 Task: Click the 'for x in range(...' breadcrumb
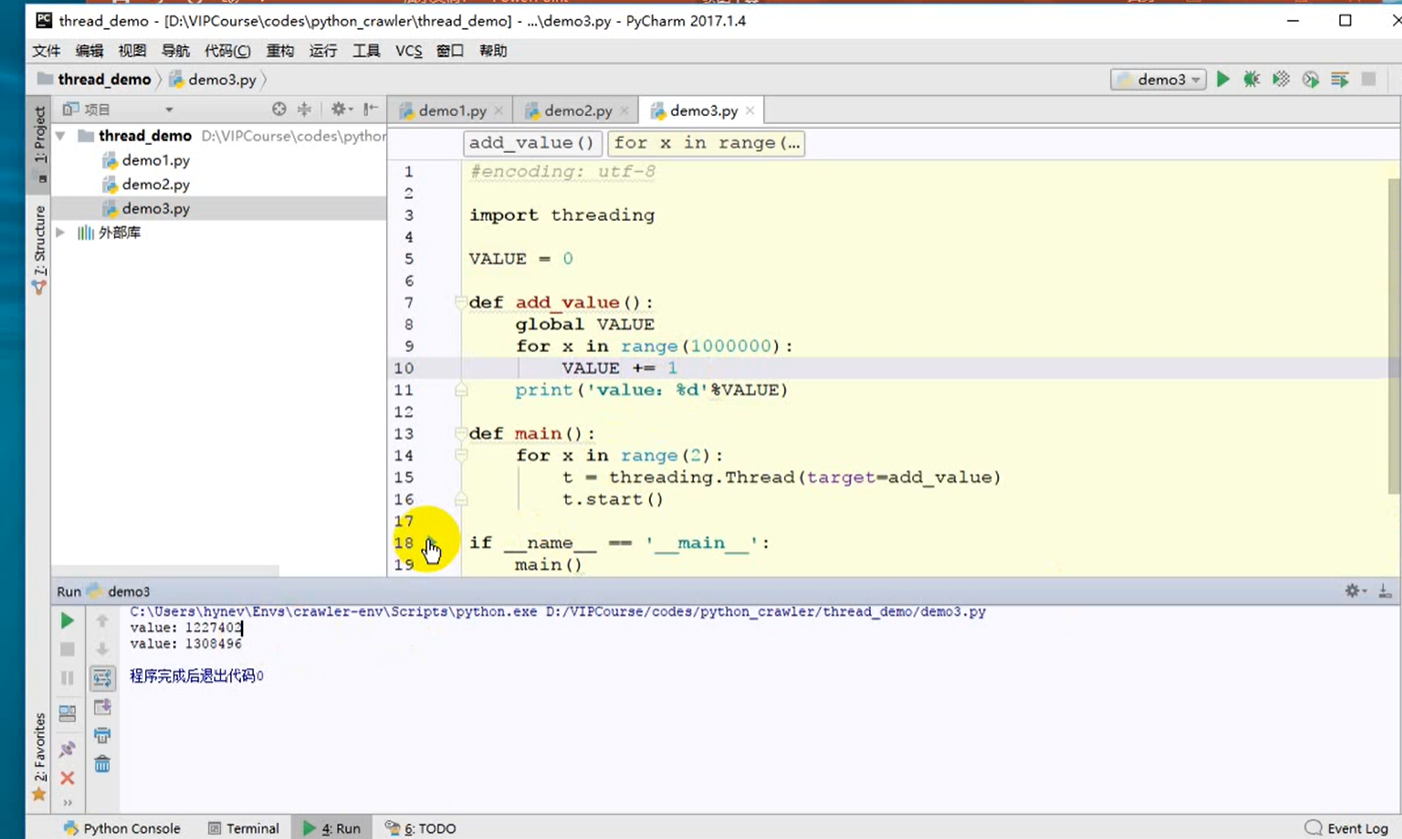707,143
